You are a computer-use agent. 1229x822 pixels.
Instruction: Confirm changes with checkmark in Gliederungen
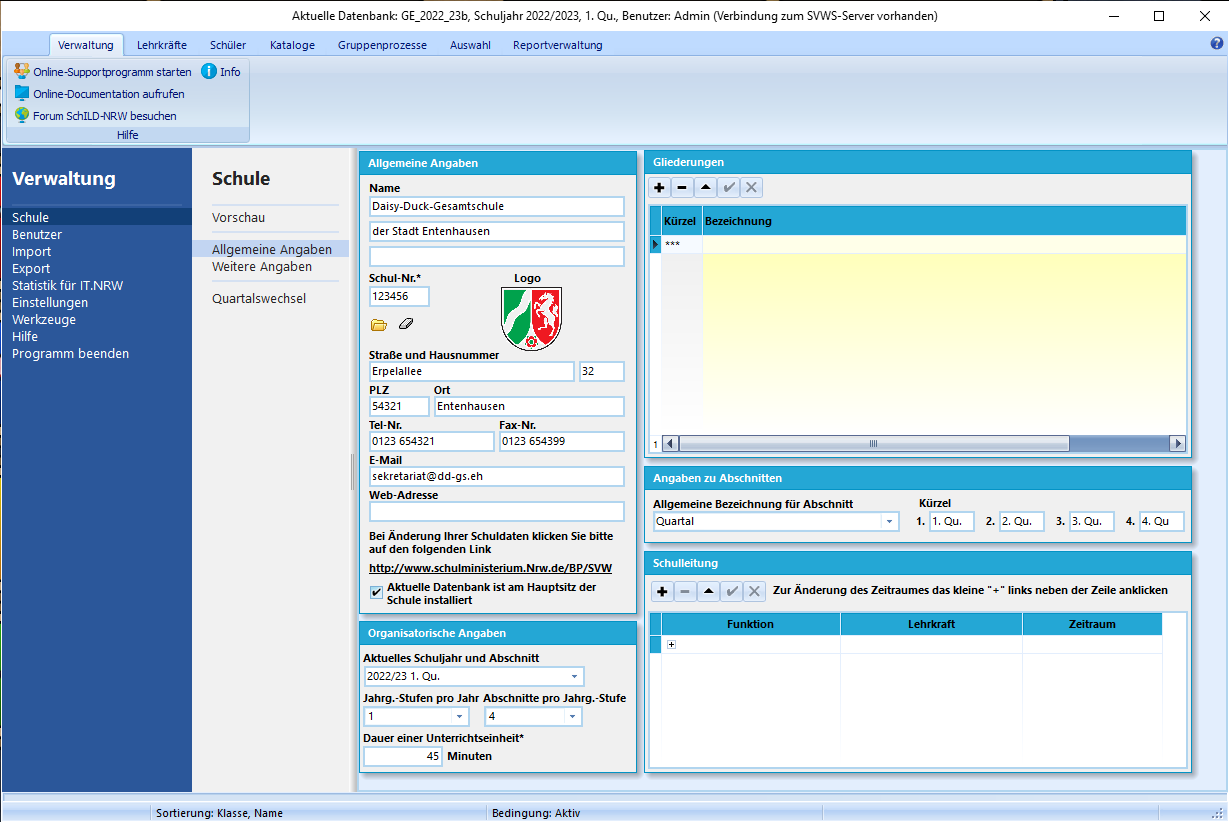point(728,187)
